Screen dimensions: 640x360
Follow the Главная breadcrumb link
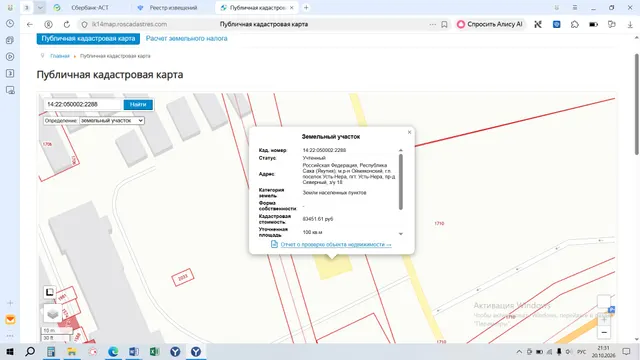pyautogui.click(x=60, y=56)
